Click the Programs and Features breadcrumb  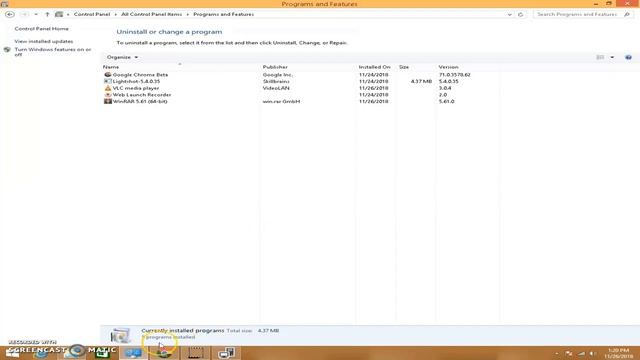pyautogui.click(x=224, y=14)
